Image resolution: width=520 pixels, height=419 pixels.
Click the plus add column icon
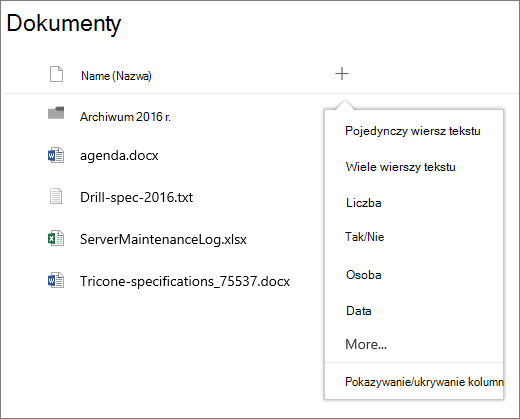click(342, 74)
